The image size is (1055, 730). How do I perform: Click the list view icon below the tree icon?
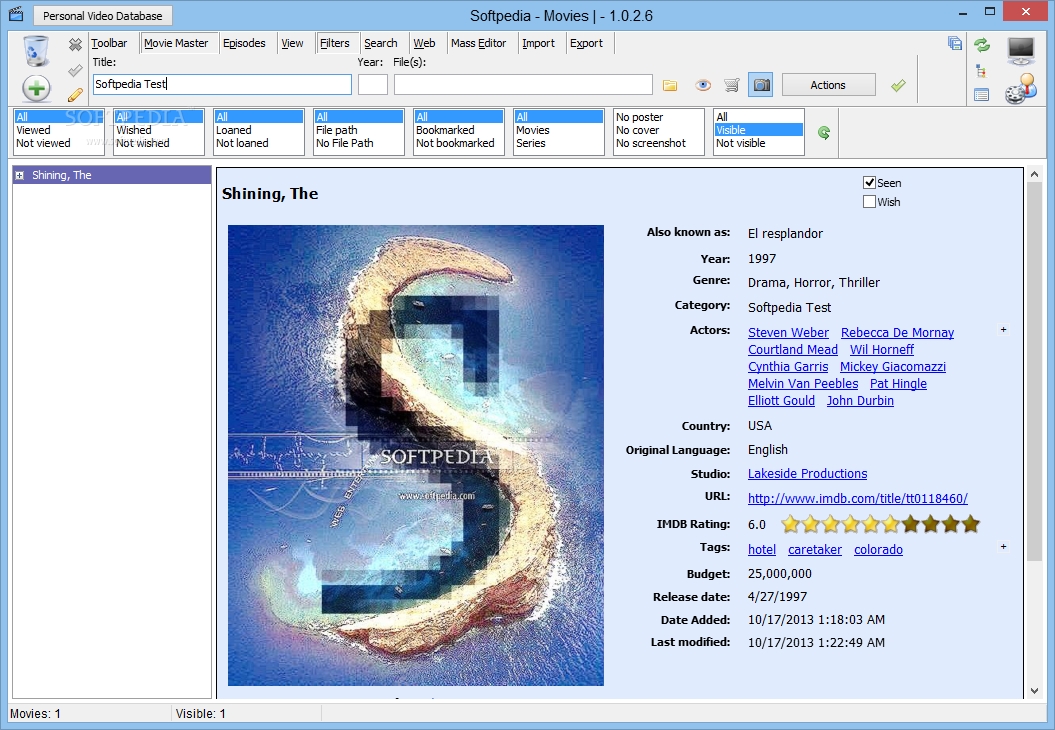tap(982, 95)
